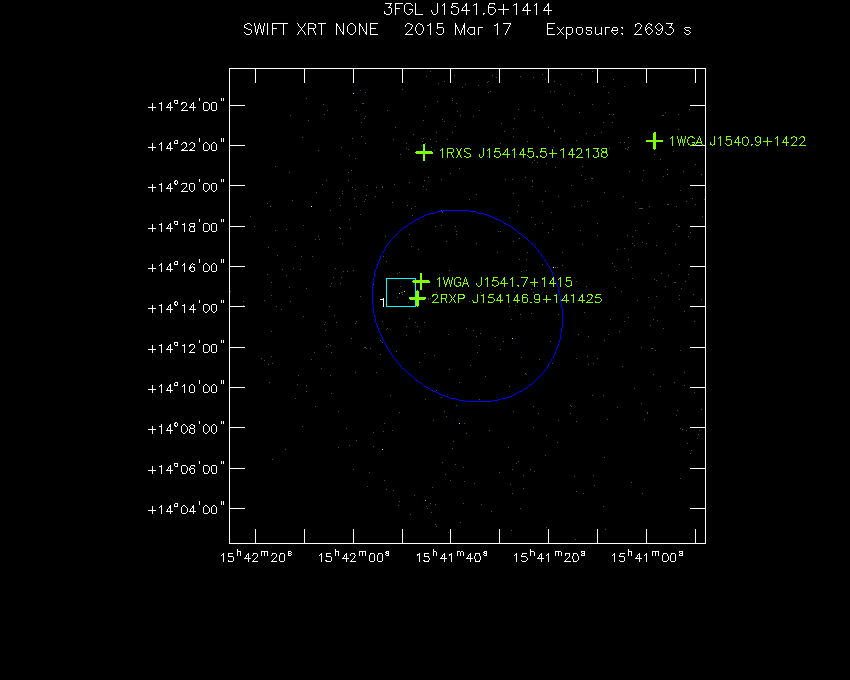Click the Exposure: 2693 s text

(619, 30)
